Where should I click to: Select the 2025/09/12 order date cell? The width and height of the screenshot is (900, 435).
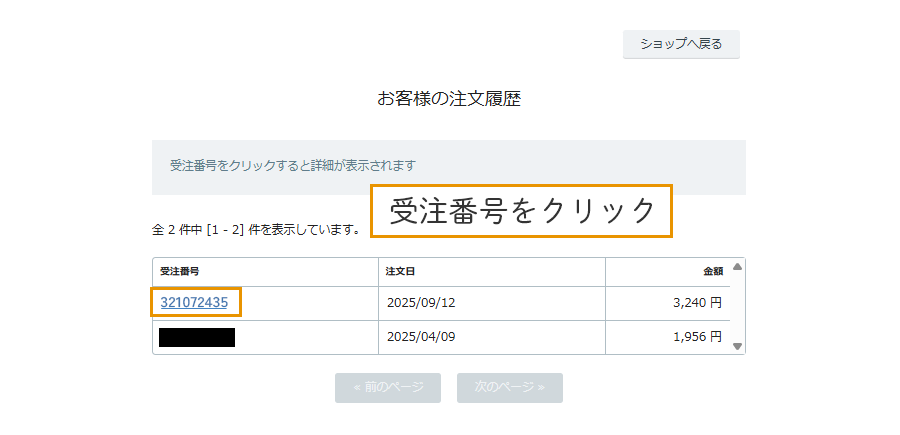click(x=420, y=303)
